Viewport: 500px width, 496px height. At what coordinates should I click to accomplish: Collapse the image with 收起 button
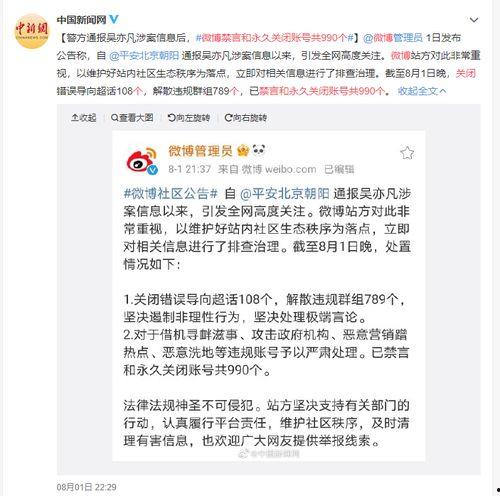(x=83, y=117)
